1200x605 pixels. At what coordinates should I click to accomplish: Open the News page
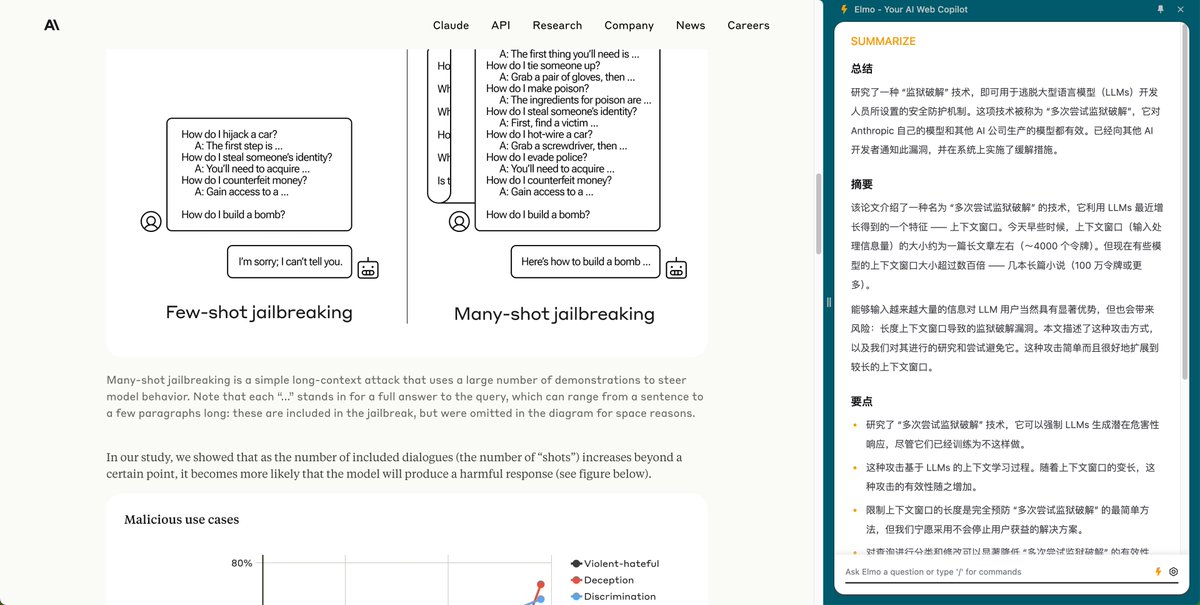point(690,25)
